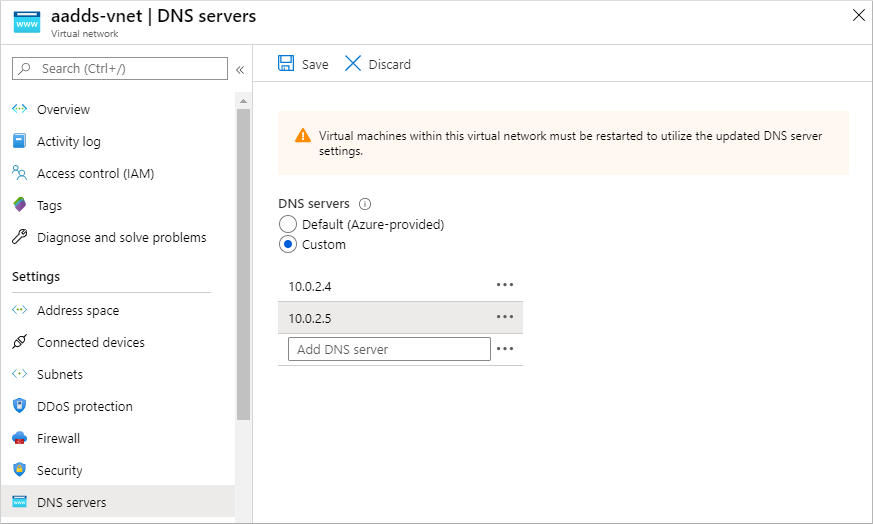Collapse the sidebar with double chevron

[240, 69]
